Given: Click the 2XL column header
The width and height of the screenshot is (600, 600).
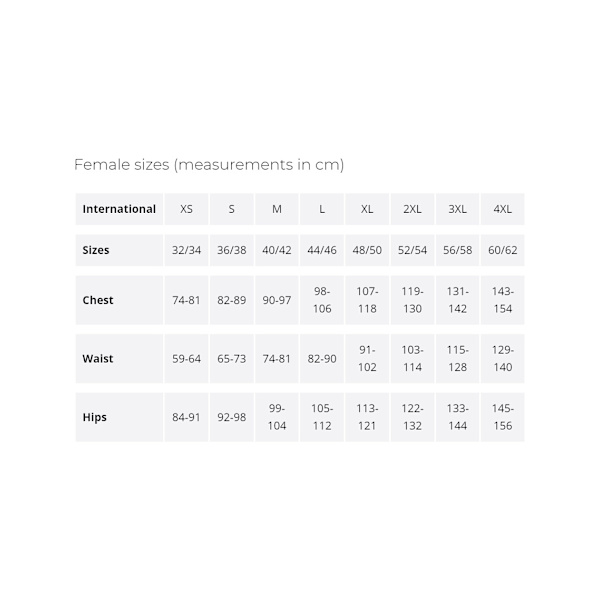Looking at the screenshot, I should click(x=412, y=209).
